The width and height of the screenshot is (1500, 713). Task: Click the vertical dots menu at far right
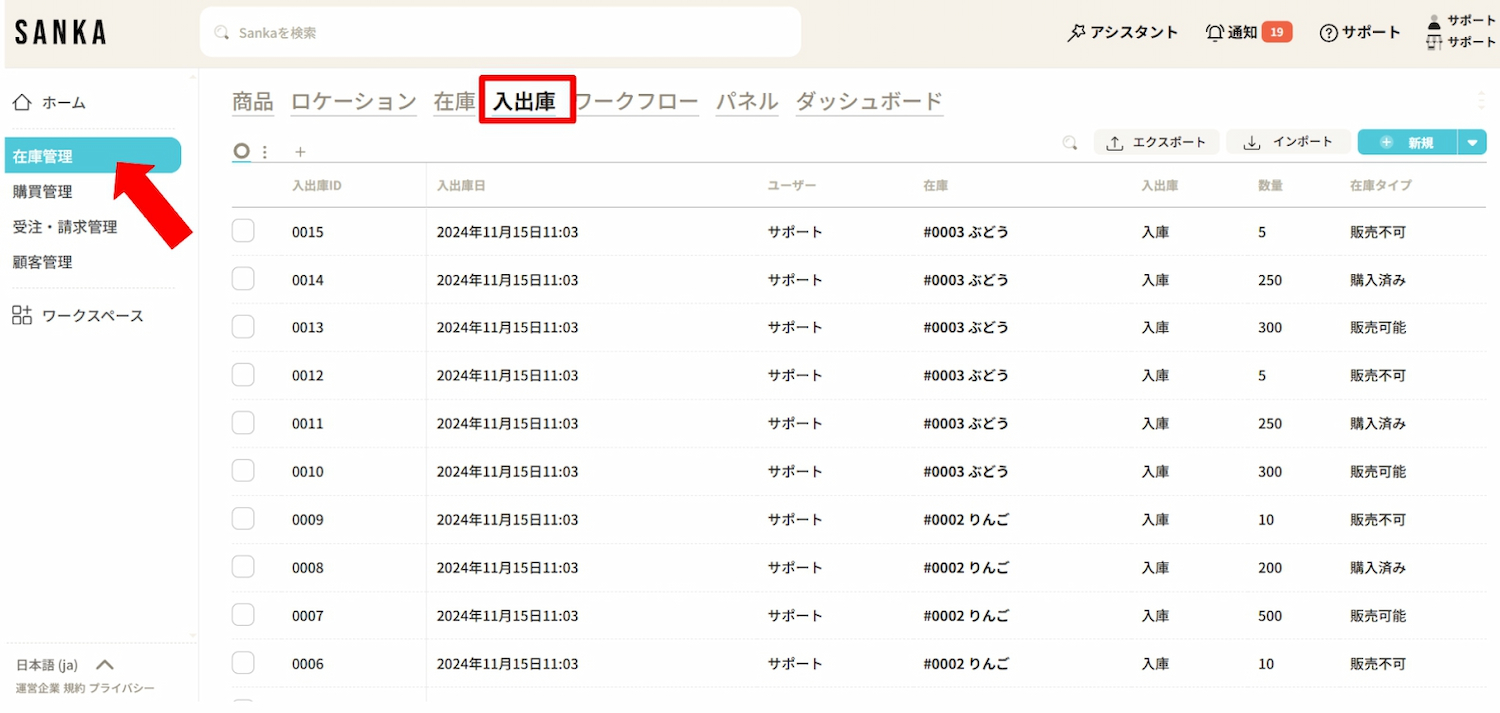click(x=1481, y=100)
